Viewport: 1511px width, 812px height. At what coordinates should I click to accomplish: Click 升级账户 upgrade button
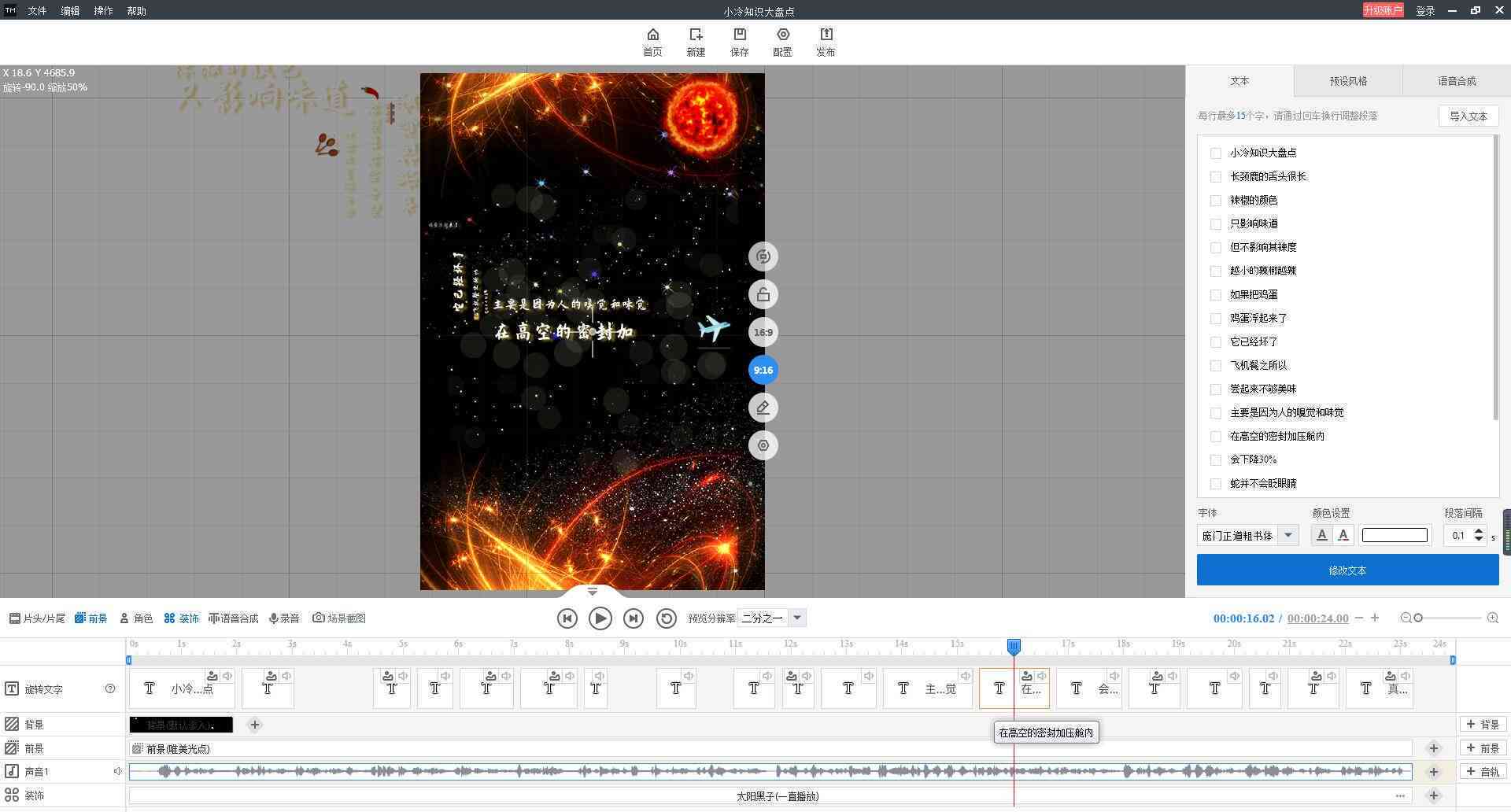(x=1383, y=10)
